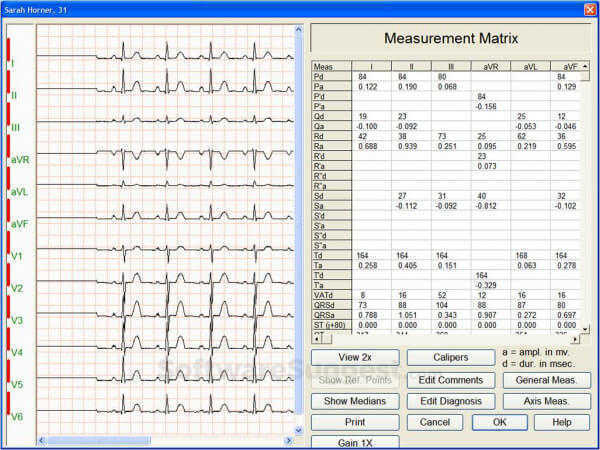Cancel the measurement dialog
Image resolution: width=600 pixels, height=450 pixels.
[x=435, y=422]
